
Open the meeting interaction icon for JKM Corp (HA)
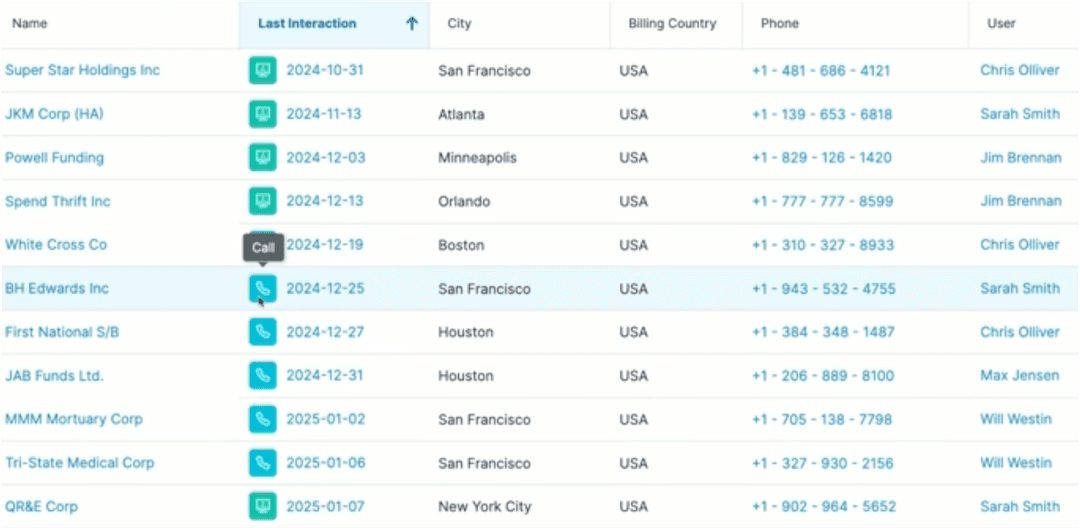pyautogui.click(x=262, y=114)
